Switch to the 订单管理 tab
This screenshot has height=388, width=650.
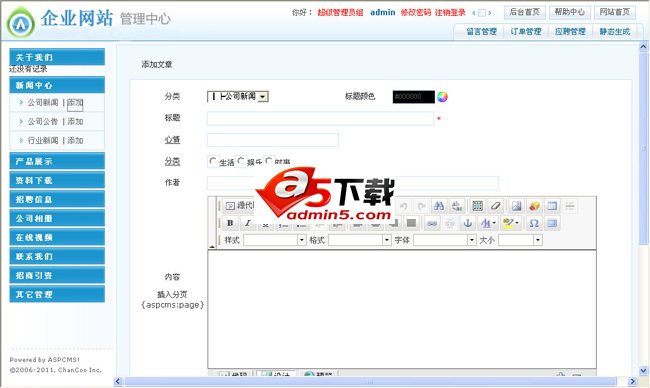tap(526, 32)
